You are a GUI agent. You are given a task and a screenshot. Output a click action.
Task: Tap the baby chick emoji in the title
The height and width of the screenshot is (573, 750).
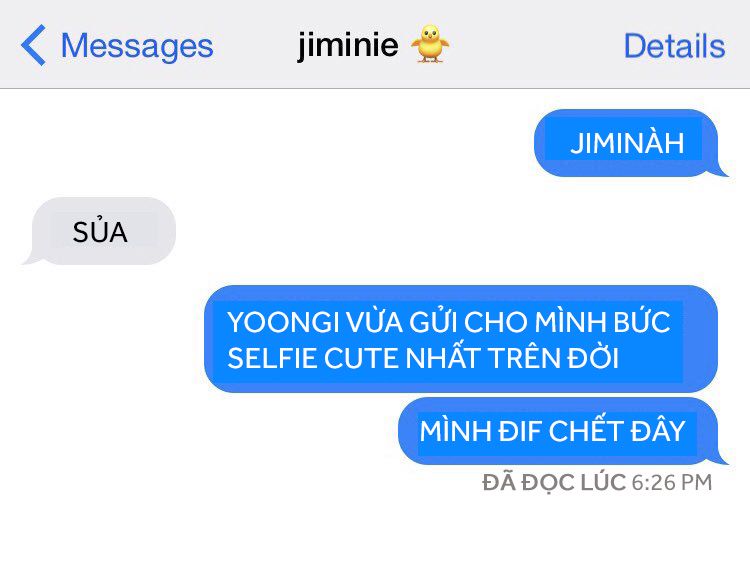(430, 44)
